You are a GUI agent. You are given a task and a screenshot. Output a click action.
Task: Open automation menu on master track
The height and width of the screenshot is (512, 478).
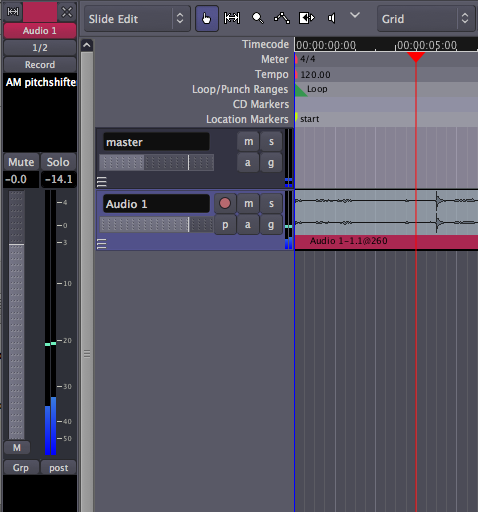coord(248,163)
